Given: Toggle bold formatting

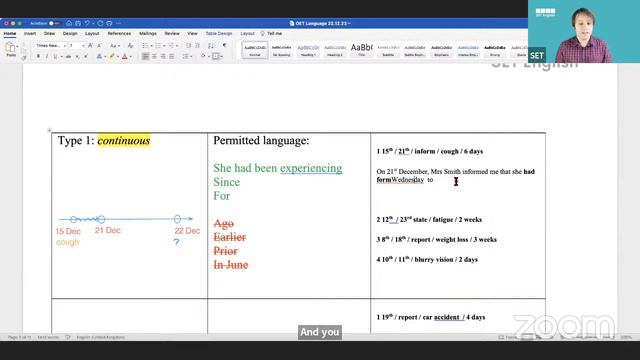Looking at the screenshot, I should coord(38,56).
